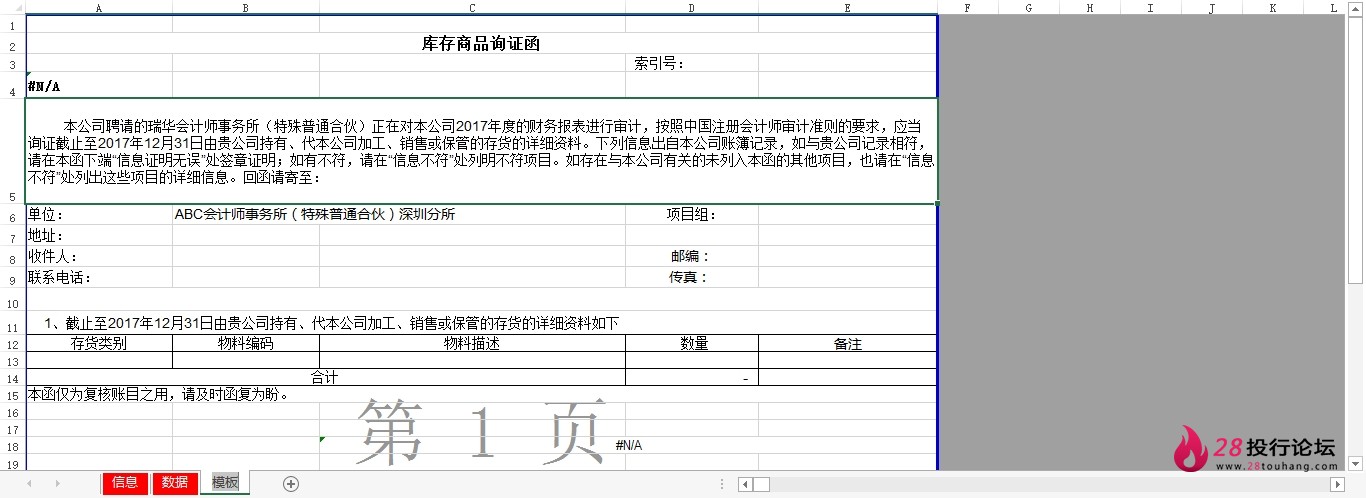Click the vertical scrollbar down arrow
The height and width of the screenshot is (498, 1366).
[x=1356, y=464]
